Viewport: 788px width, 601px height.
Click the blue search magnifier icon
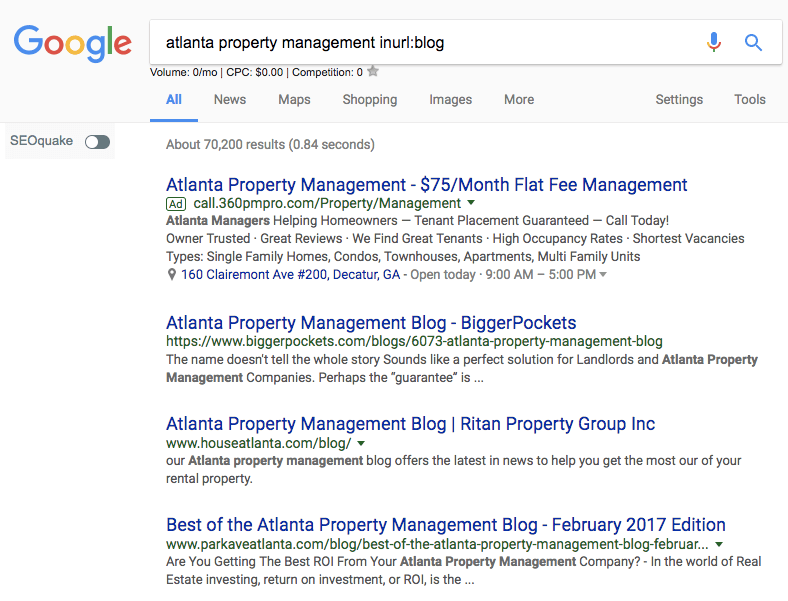pyautogui.click(x=753, y=43)
